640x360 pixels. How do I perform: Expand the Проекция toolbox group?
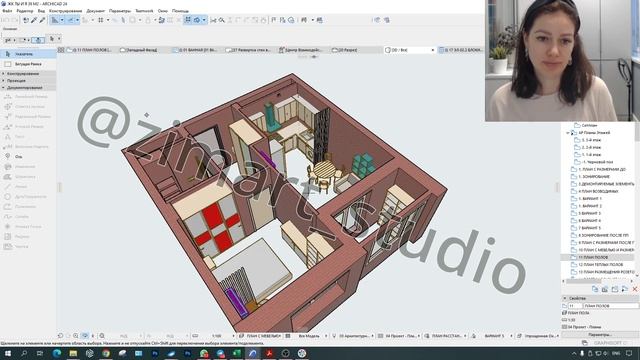click(x=28, y=80)
